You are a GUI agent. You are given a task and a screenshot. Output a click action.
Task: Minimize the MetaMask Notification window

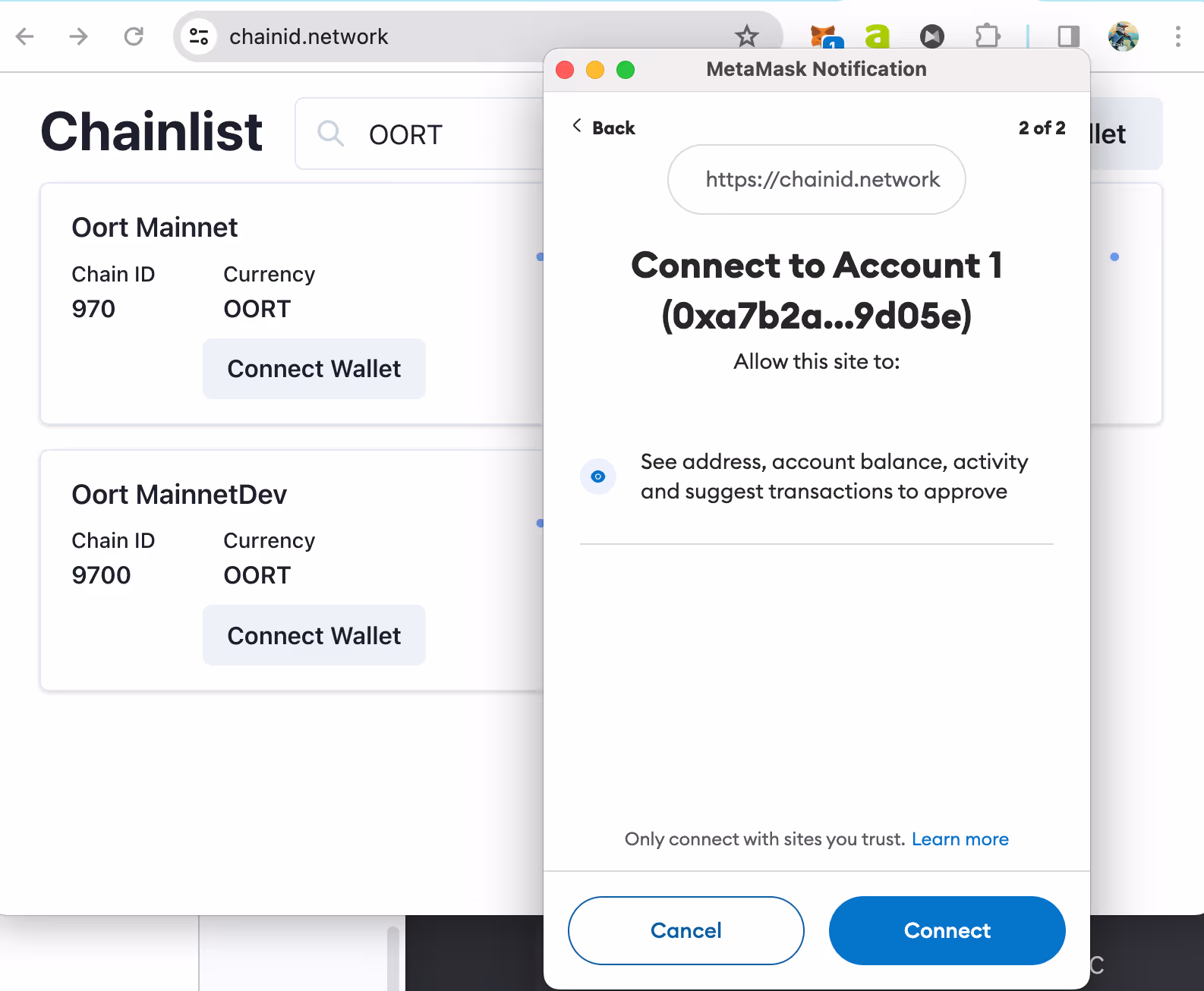point(595,70)
